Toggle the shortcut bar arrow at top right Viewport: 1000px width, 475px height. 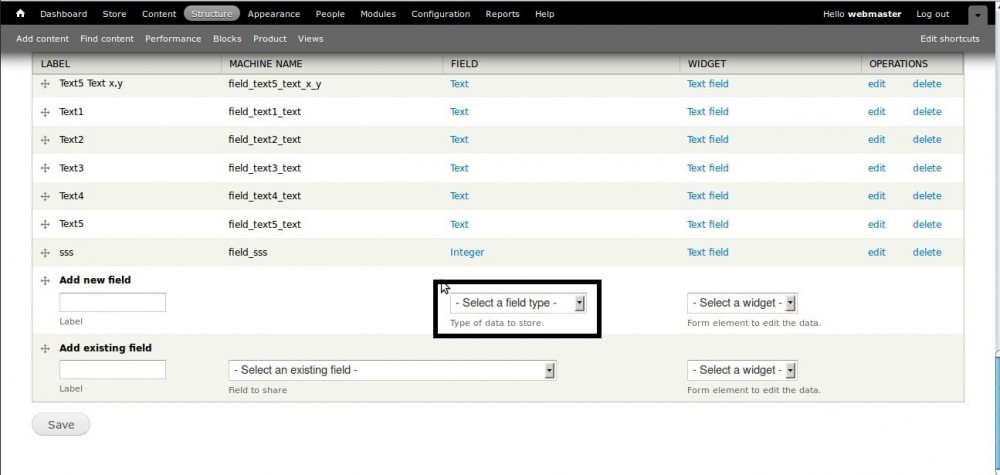[976, 15]
